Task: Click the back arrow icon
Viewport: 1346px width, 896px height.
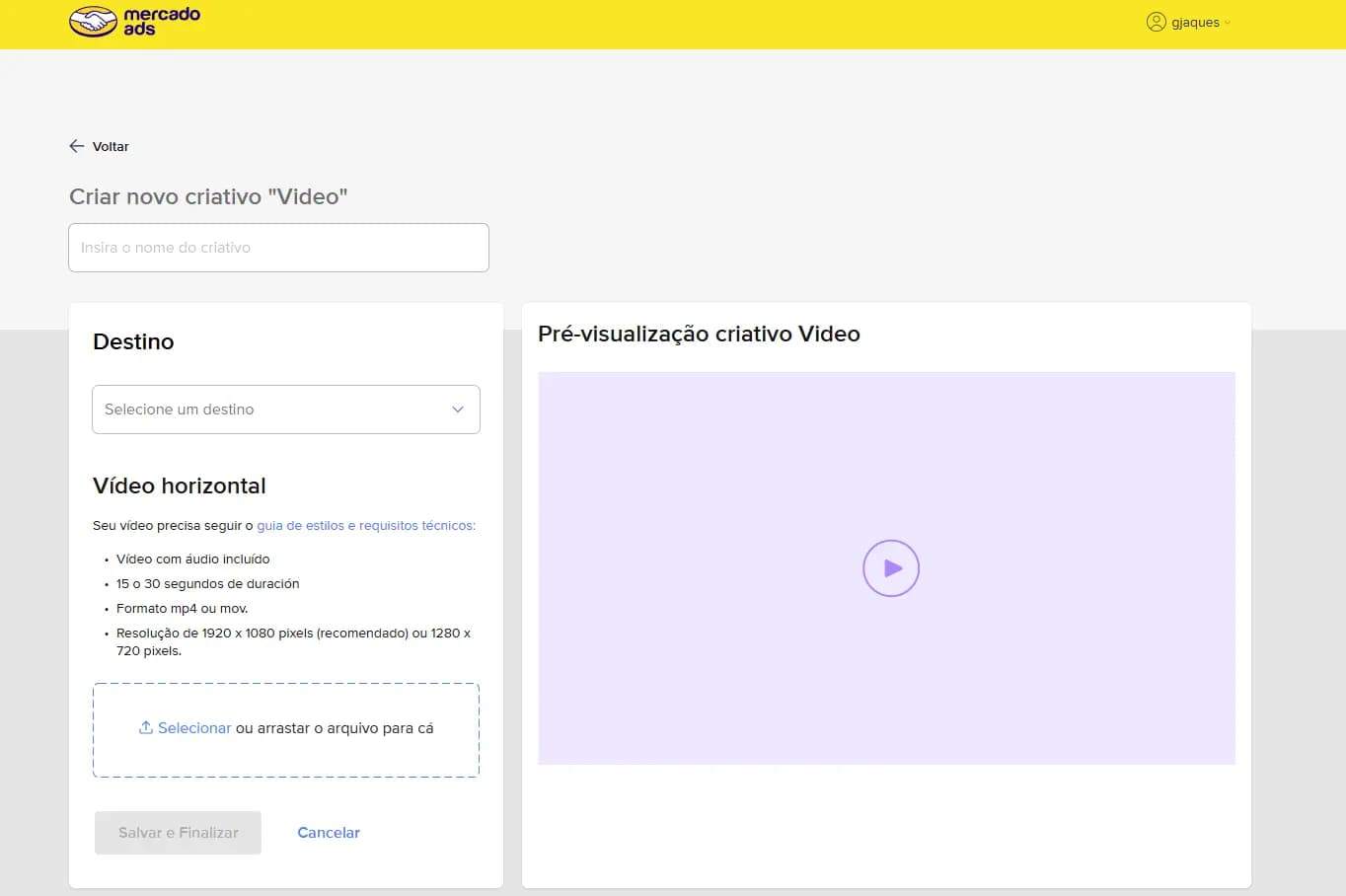Action: (x=77, y=146)
